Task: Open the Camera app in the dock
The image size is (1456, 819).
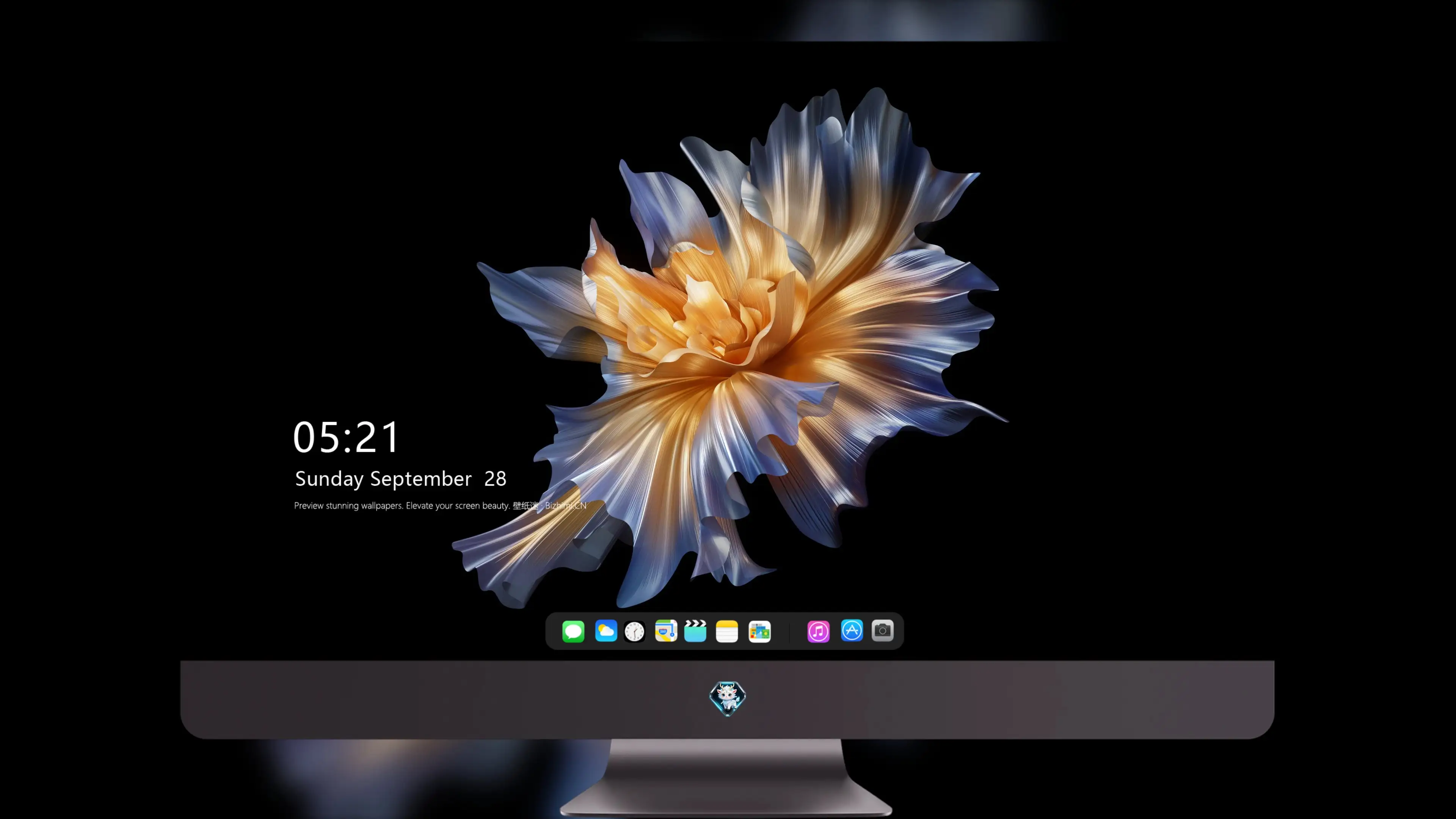Action: [882, 631]
